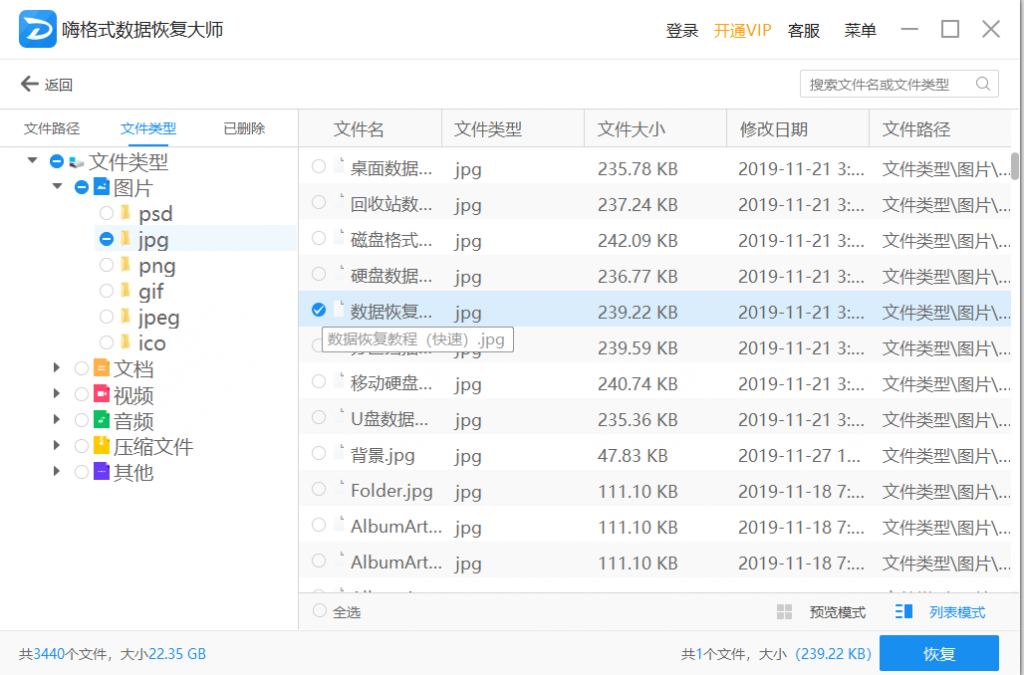The image size is (1024, 675).
Task: Check the 磁盘格式 file row checkbox
Action: tap(319, 238)
